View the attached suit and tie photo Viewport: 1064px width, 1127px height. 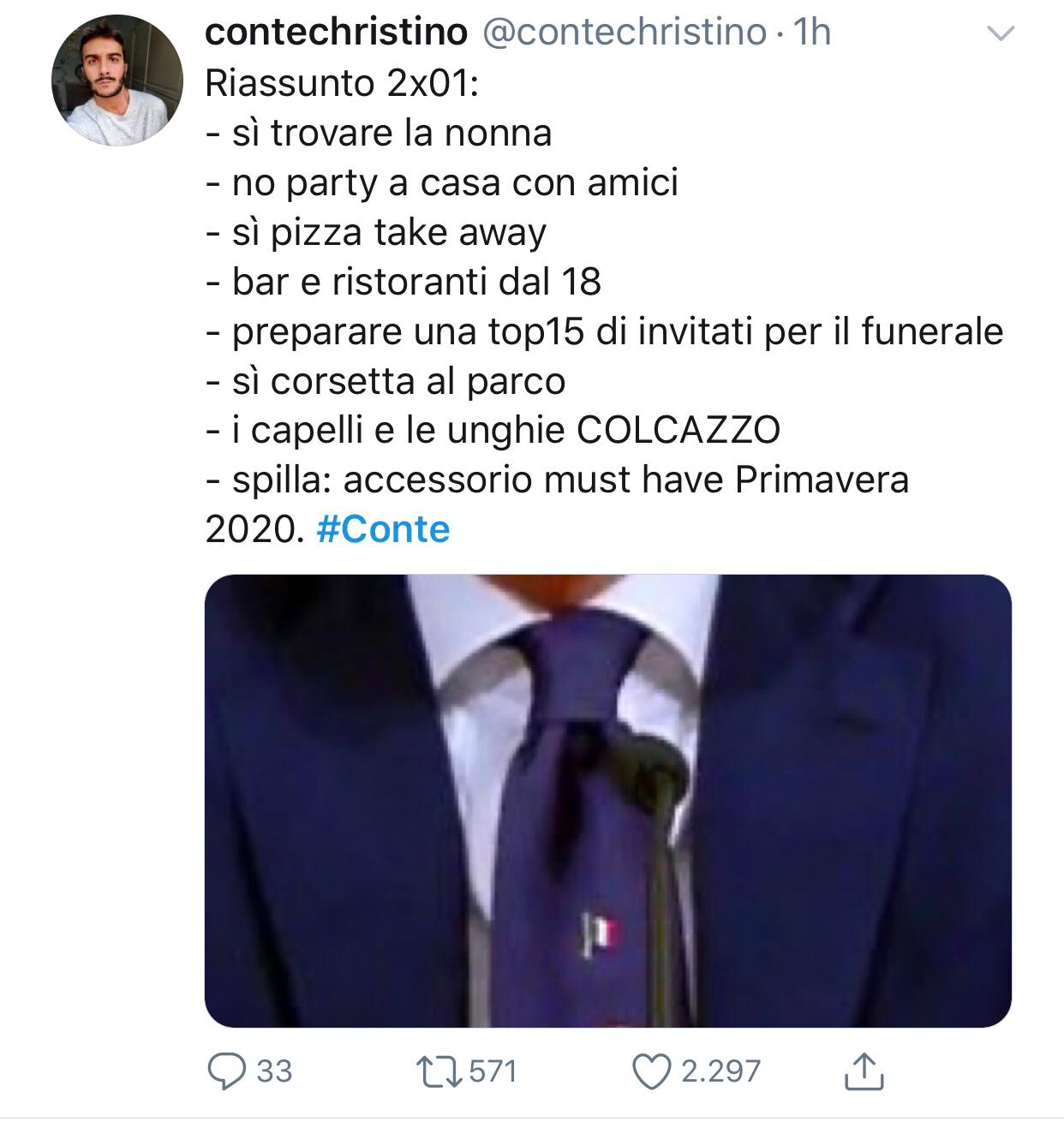[x=607, y=800]
